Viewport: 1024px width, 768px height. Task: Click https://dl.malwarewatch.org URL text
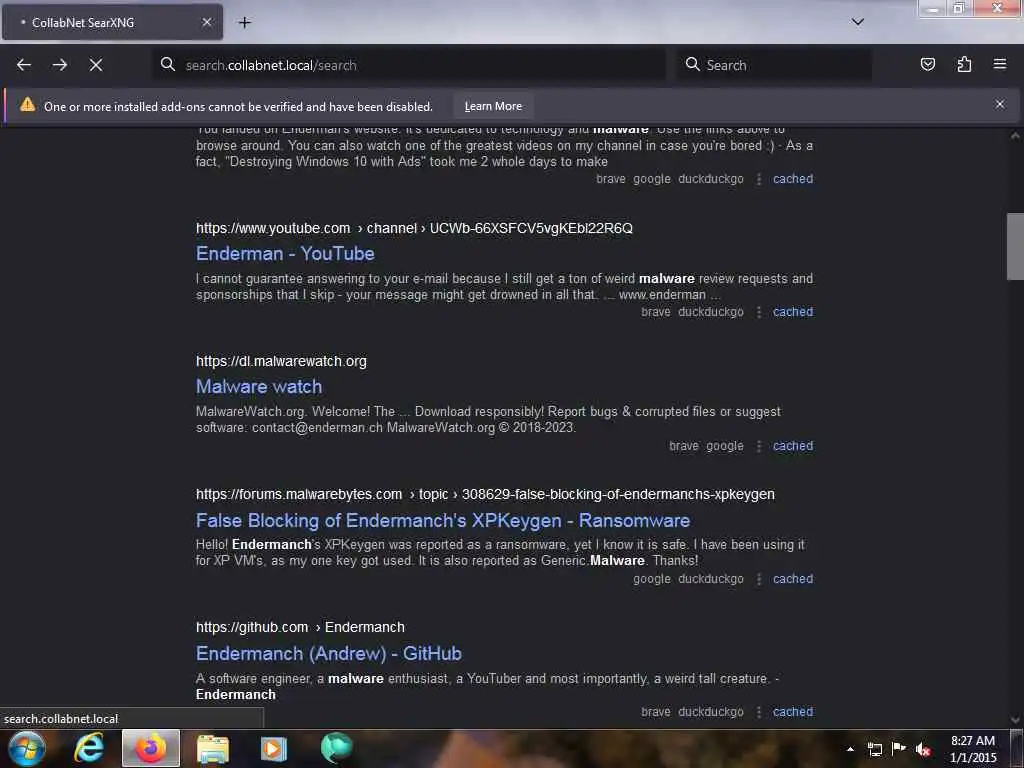click(x=281, y=361)
